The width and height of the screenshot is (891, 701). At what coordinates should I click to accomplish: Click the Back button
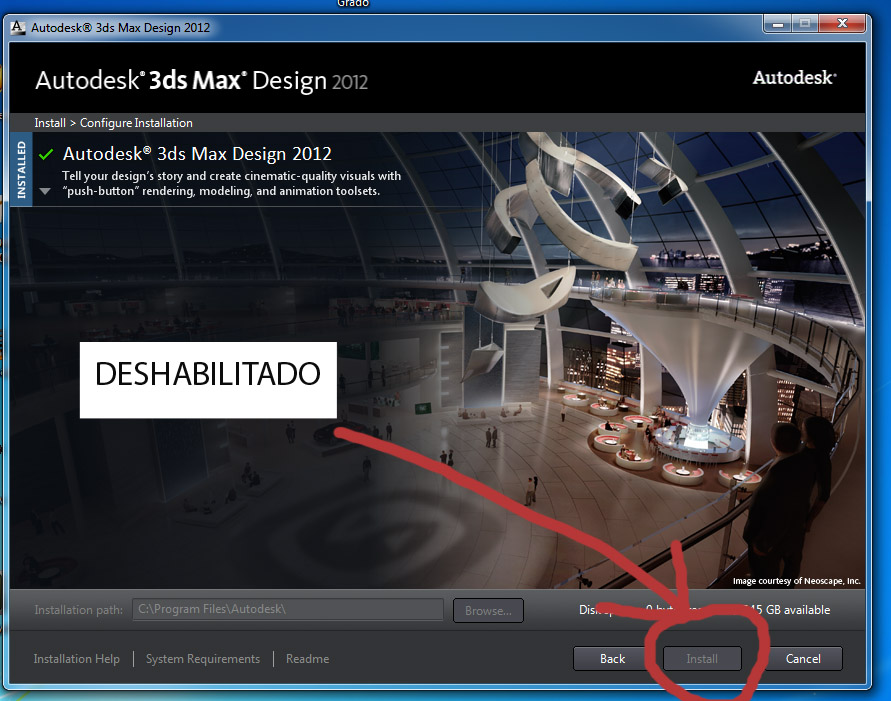[x=612, y=658]
